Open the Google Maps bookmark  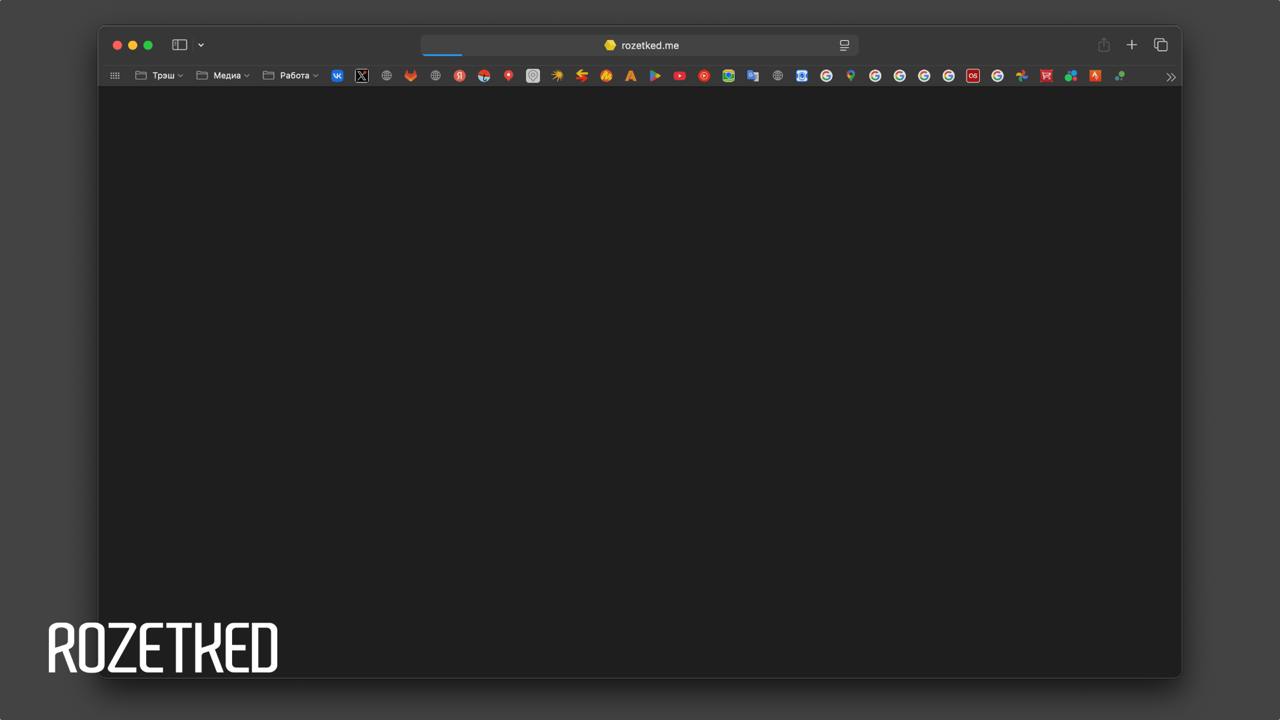851,76
